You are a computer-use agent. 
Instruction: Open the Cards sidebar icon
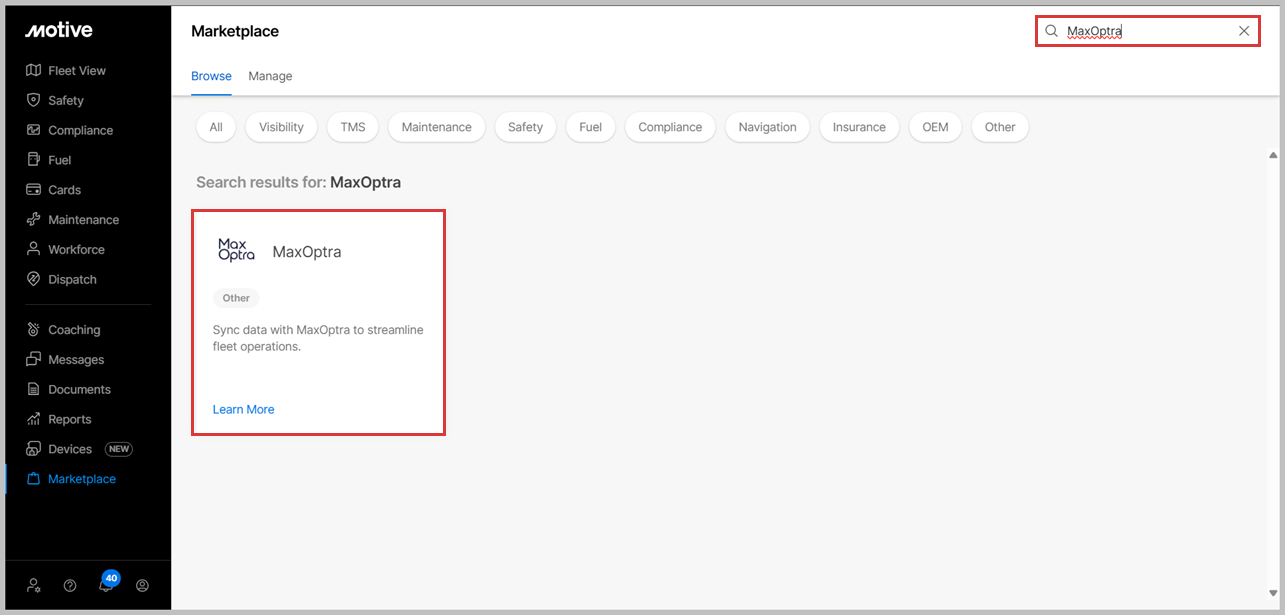point(33,190)
